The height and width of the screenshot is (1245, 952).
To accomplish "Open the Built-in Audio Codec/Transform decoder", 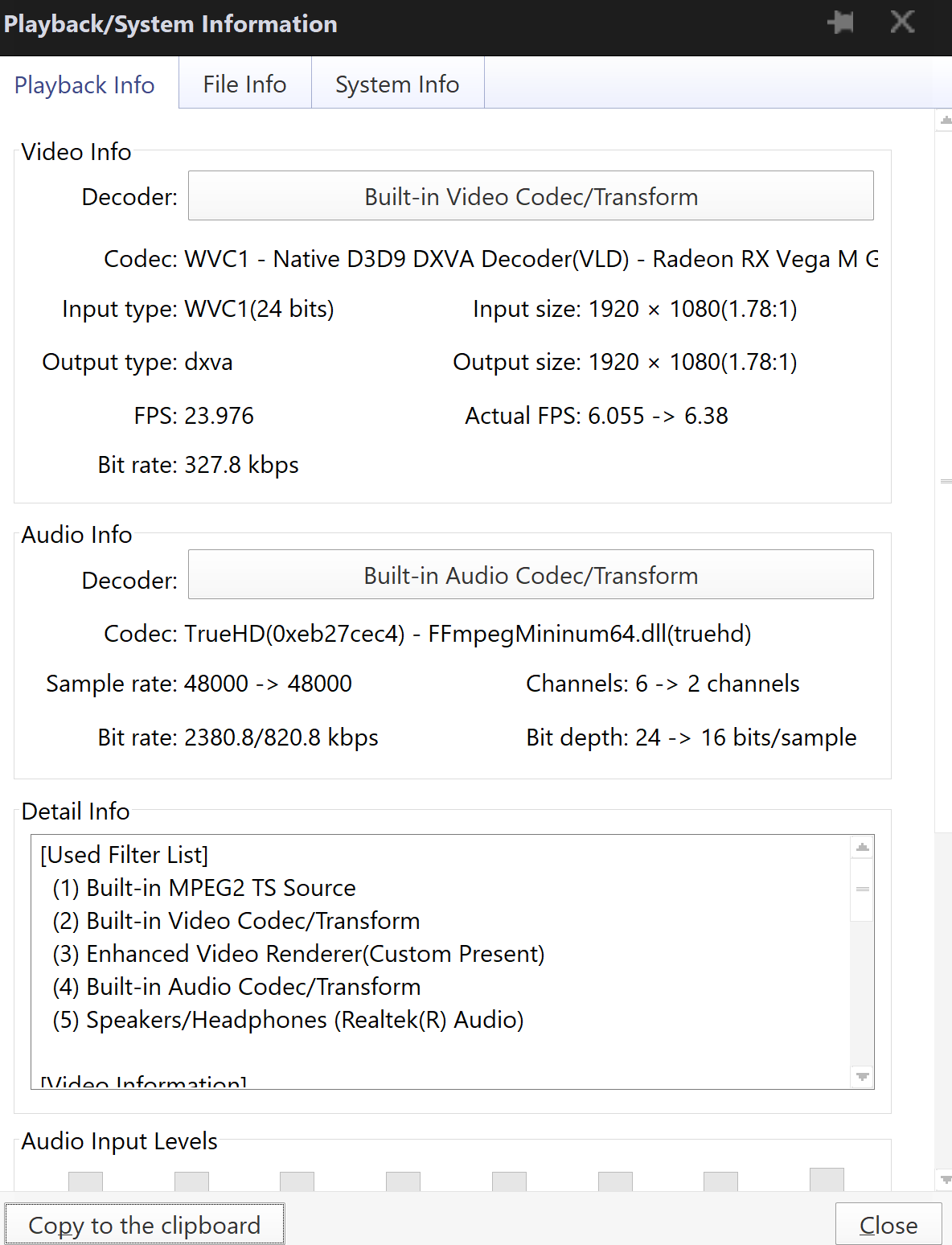I will click(531, 575).
